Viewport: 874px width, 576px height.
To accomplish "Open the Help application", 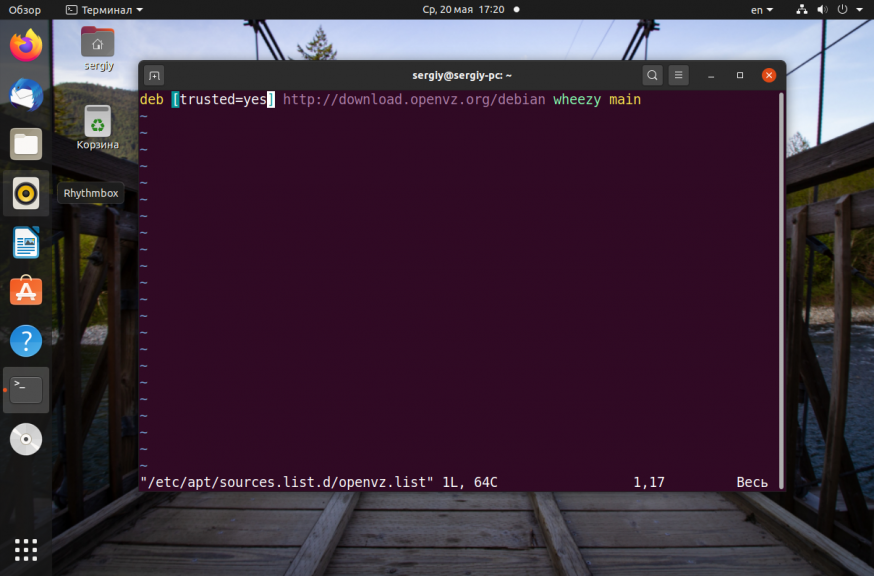I will [x=25, y=341].
